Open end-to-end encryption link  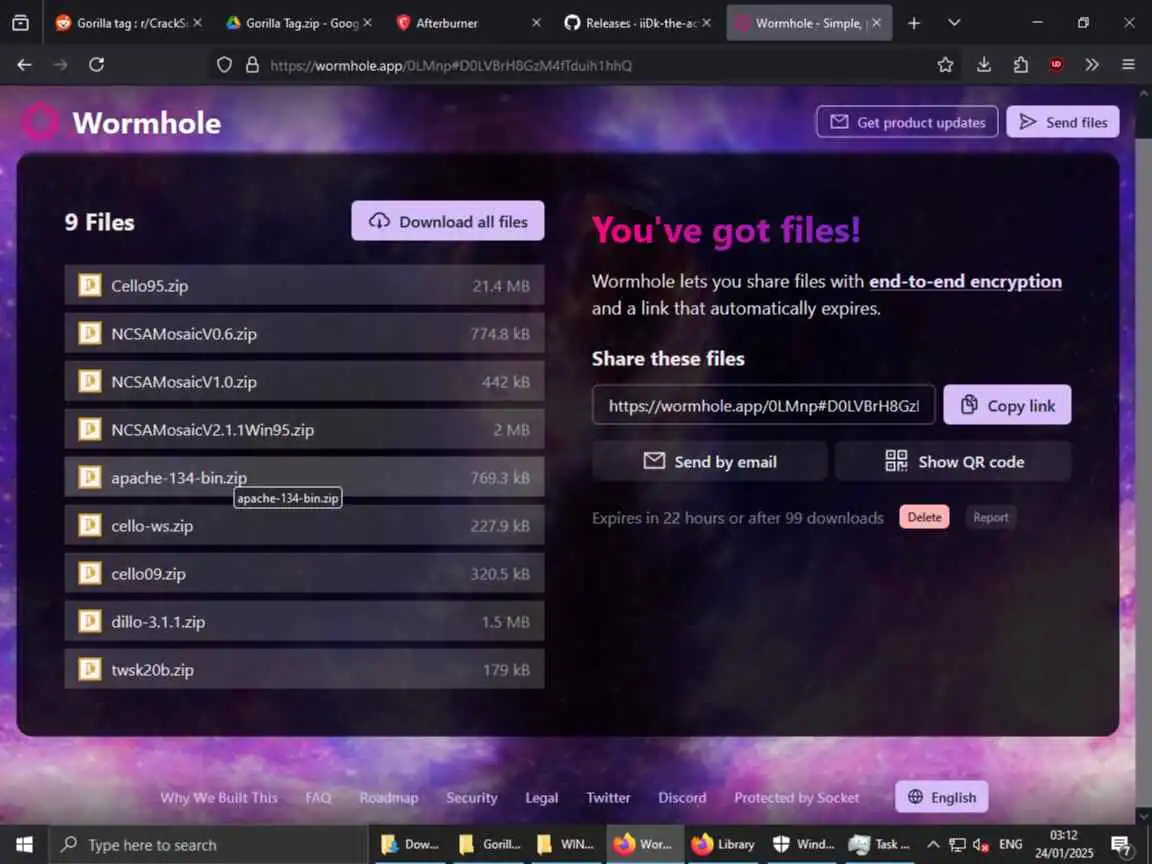tap(965, 281)
